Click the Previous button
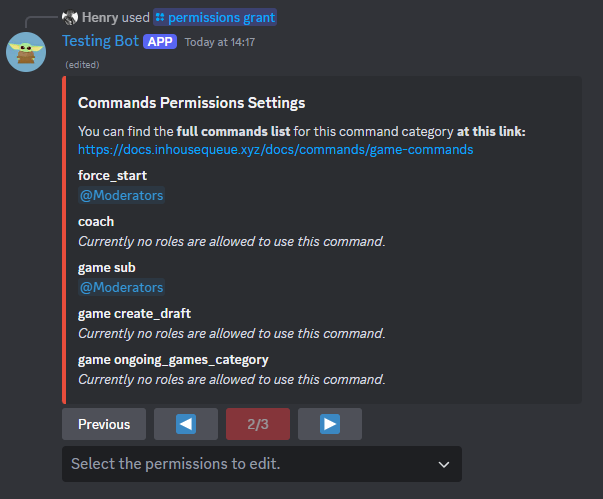603x499 pixels. [104, 424]
